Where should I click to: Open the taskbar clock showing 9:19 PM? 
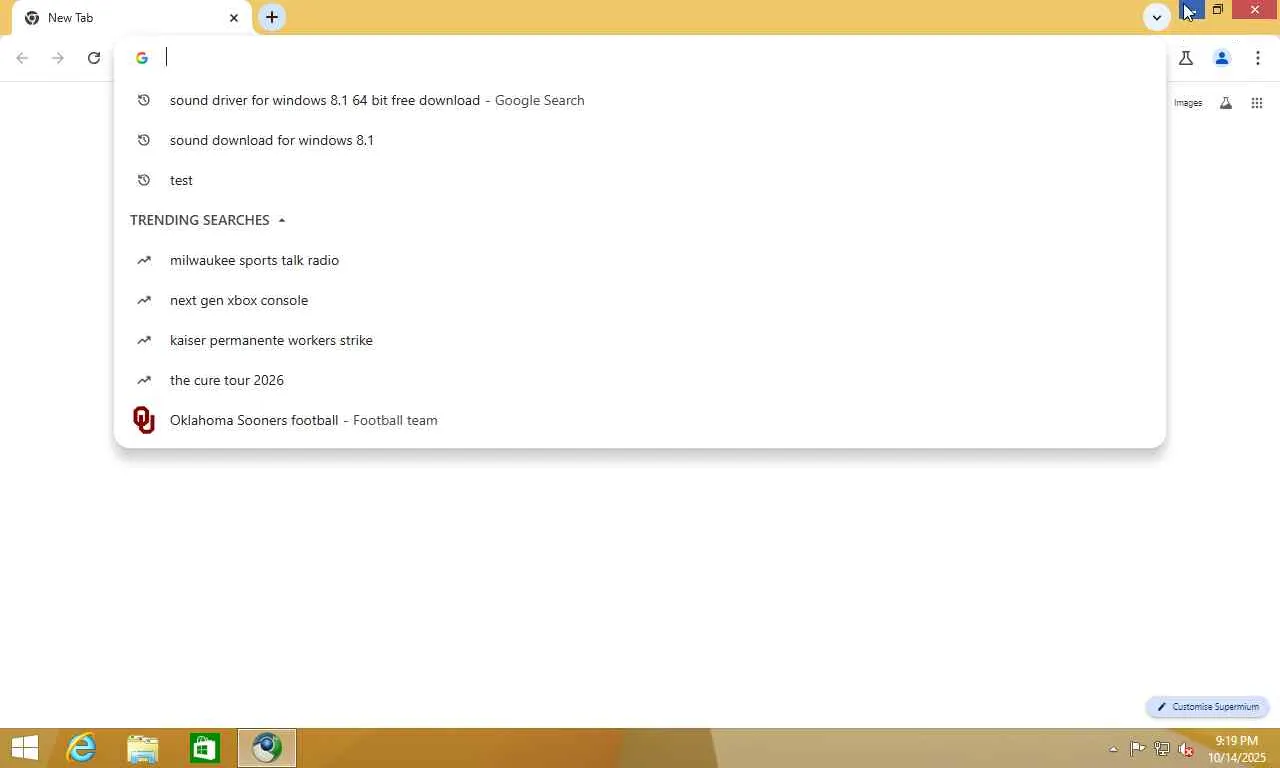(x=1237, y=749)
